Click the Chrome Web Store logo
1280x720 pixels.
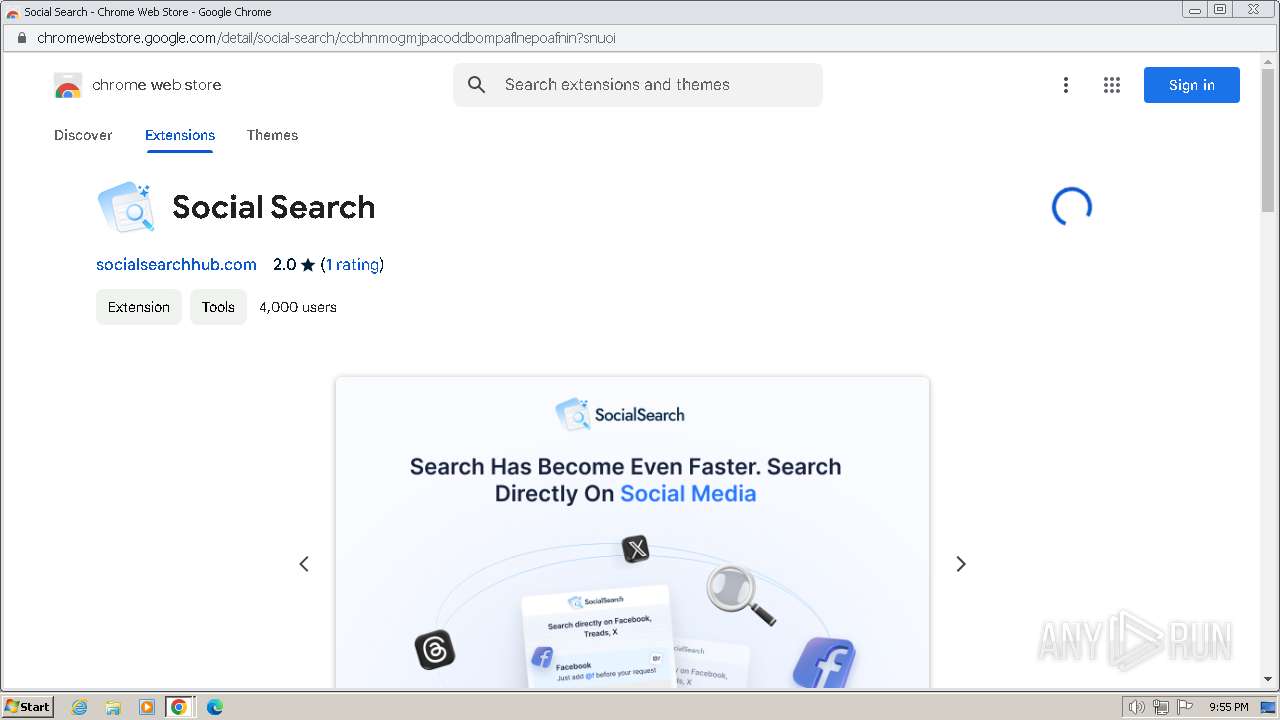click(x=68, y=85)
